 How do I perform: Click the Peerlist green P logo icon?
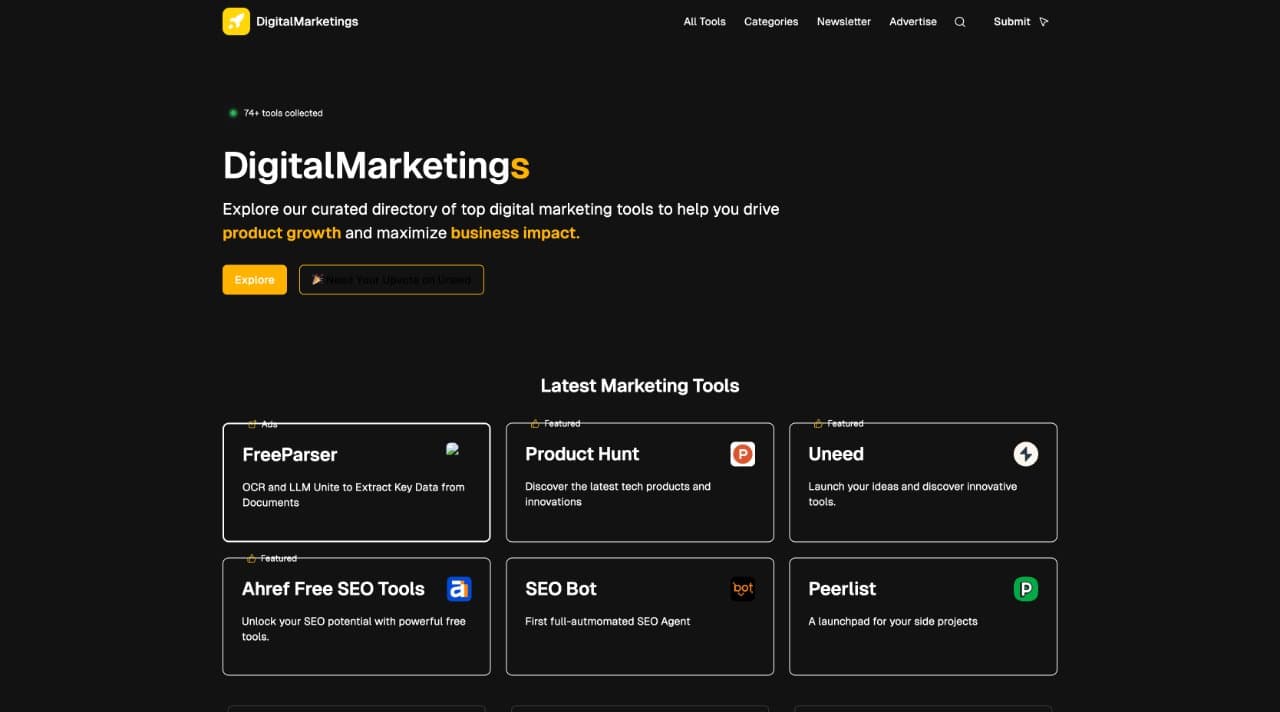1026,589
